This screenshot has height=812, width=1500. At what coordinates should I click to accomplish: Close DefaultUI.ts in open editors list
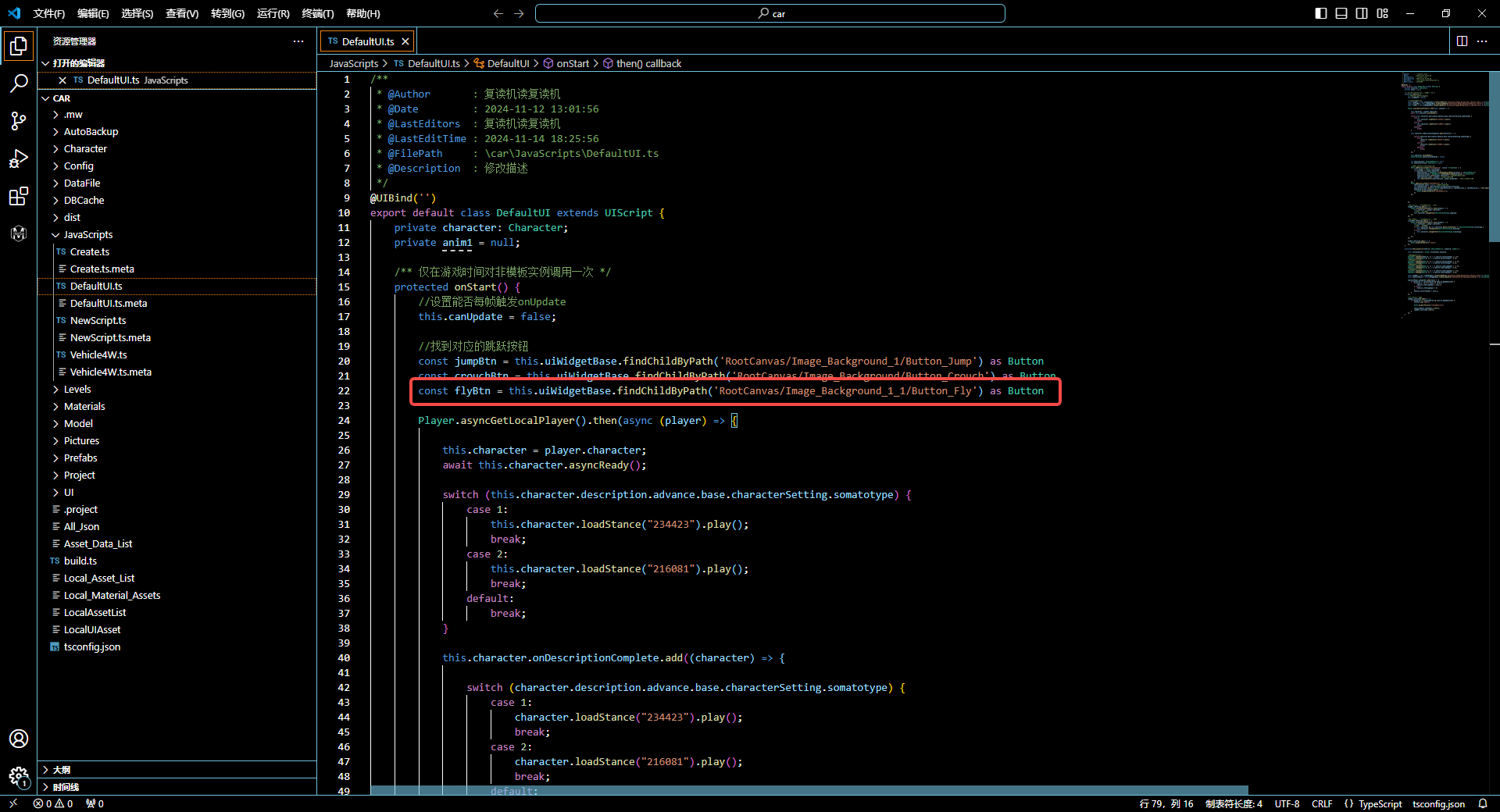click(x=62, y=80)
